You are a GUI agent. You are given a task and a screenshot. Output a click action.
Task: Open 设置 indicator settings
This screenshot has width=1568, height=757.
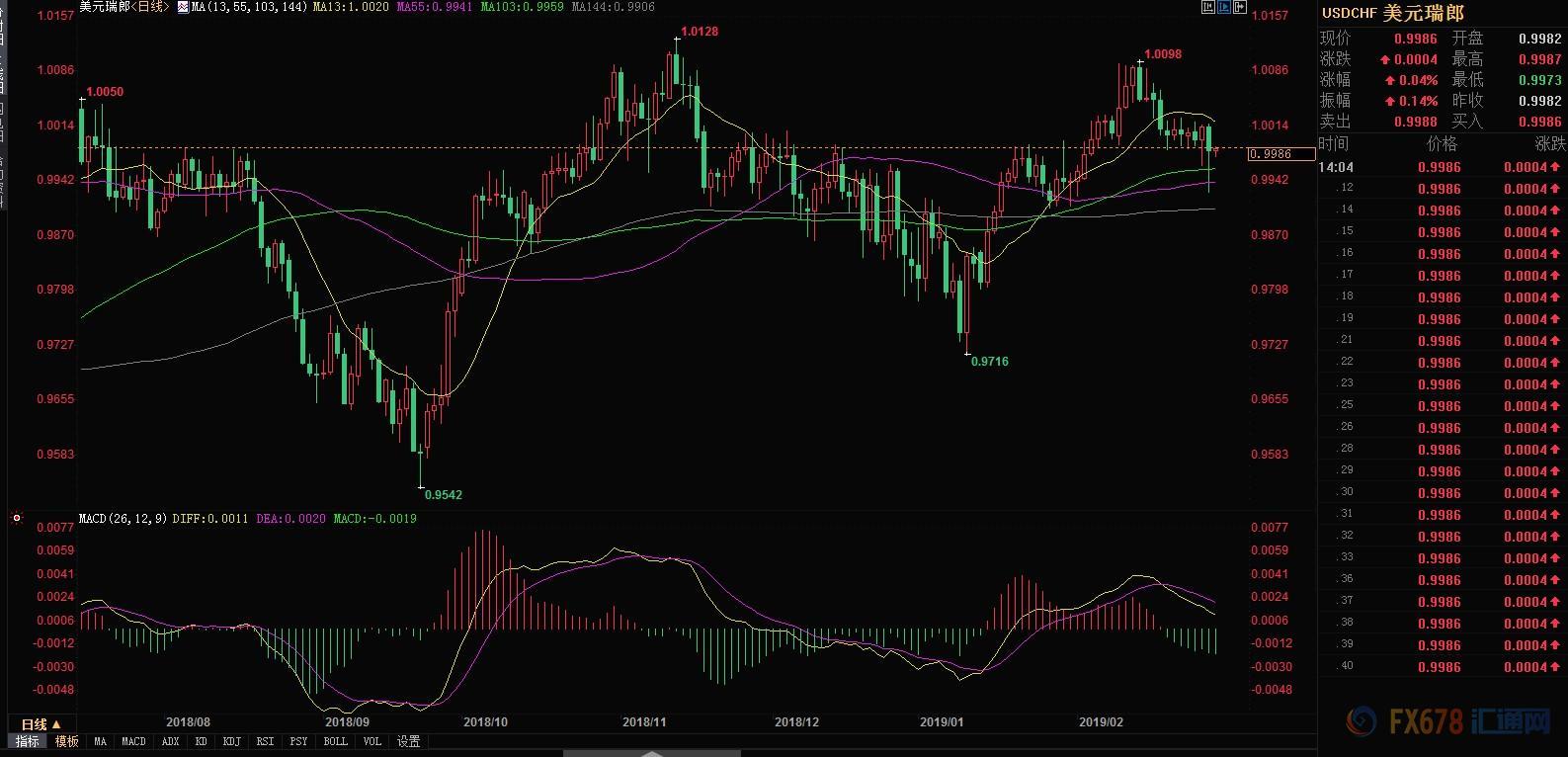[x=408, y=741]
